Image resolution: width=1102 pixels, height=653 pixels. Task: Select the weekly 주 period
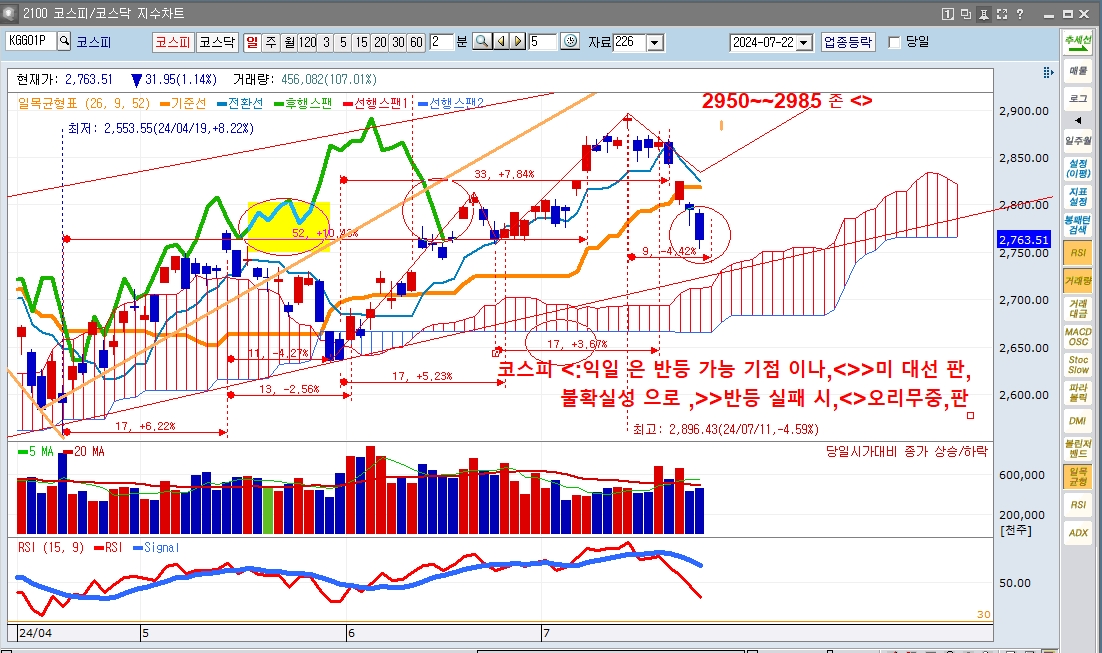(x=271, y=42)
